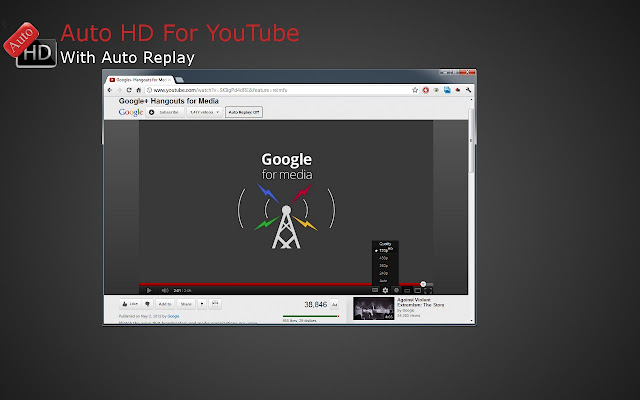This screenshot has height=400, width=640.
Task: Open the transcript icon button below video
Action: point(215,304)
